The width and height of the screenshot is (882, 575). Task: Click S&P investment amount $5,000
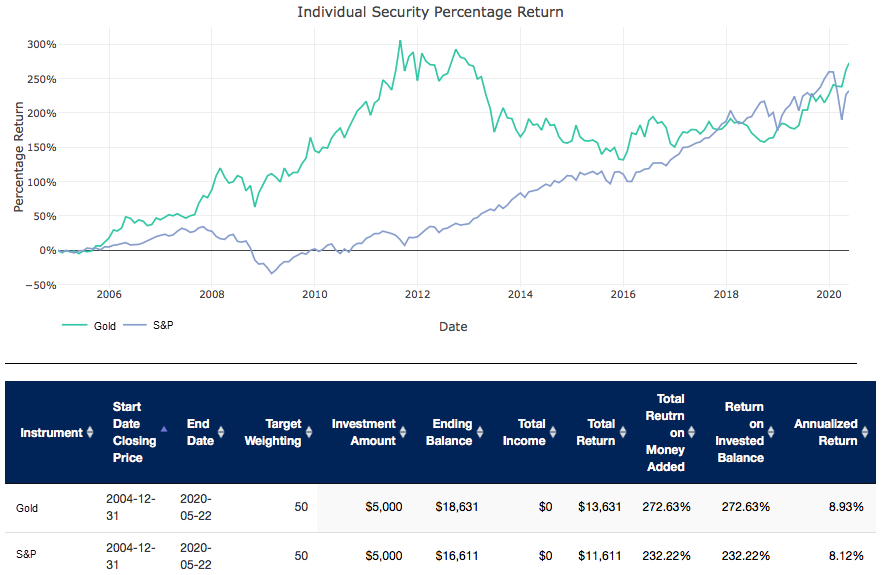[x=384, y=556]
